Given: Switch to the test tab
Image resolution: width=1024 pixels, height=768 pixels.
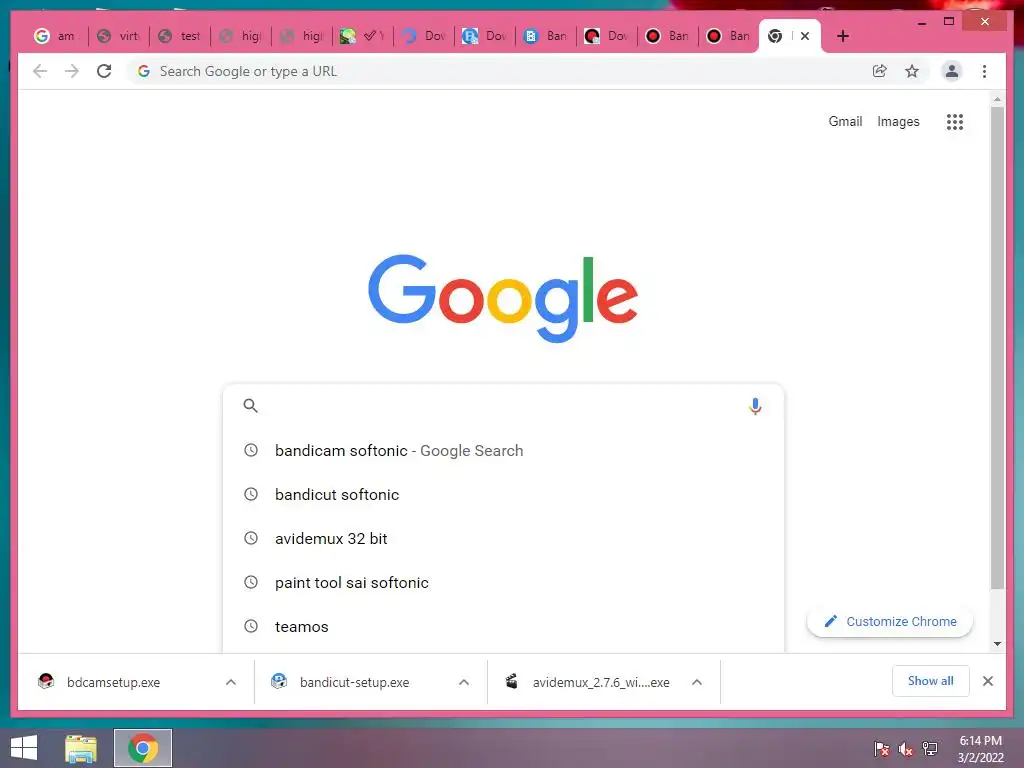Looking at the screenshot, I should point(180,36).
